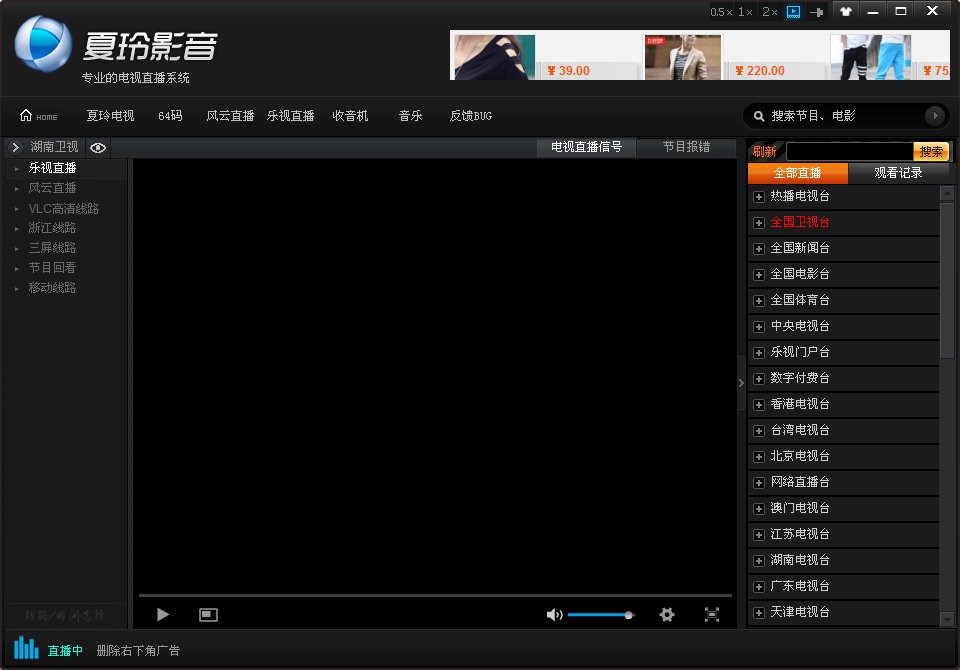Viewport: 960px width, 670px height.
Task: Expand 网络直播台 plus icon
Action: 759,483
